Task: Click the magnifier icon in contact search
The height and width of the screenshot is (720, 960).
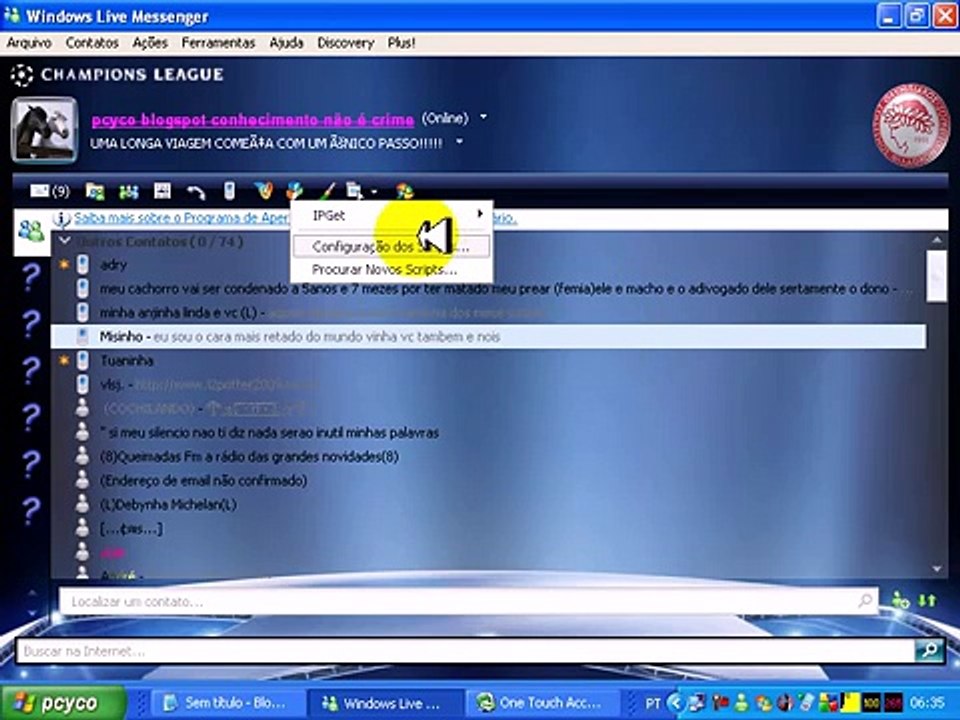Action: [x=865, y=600]
